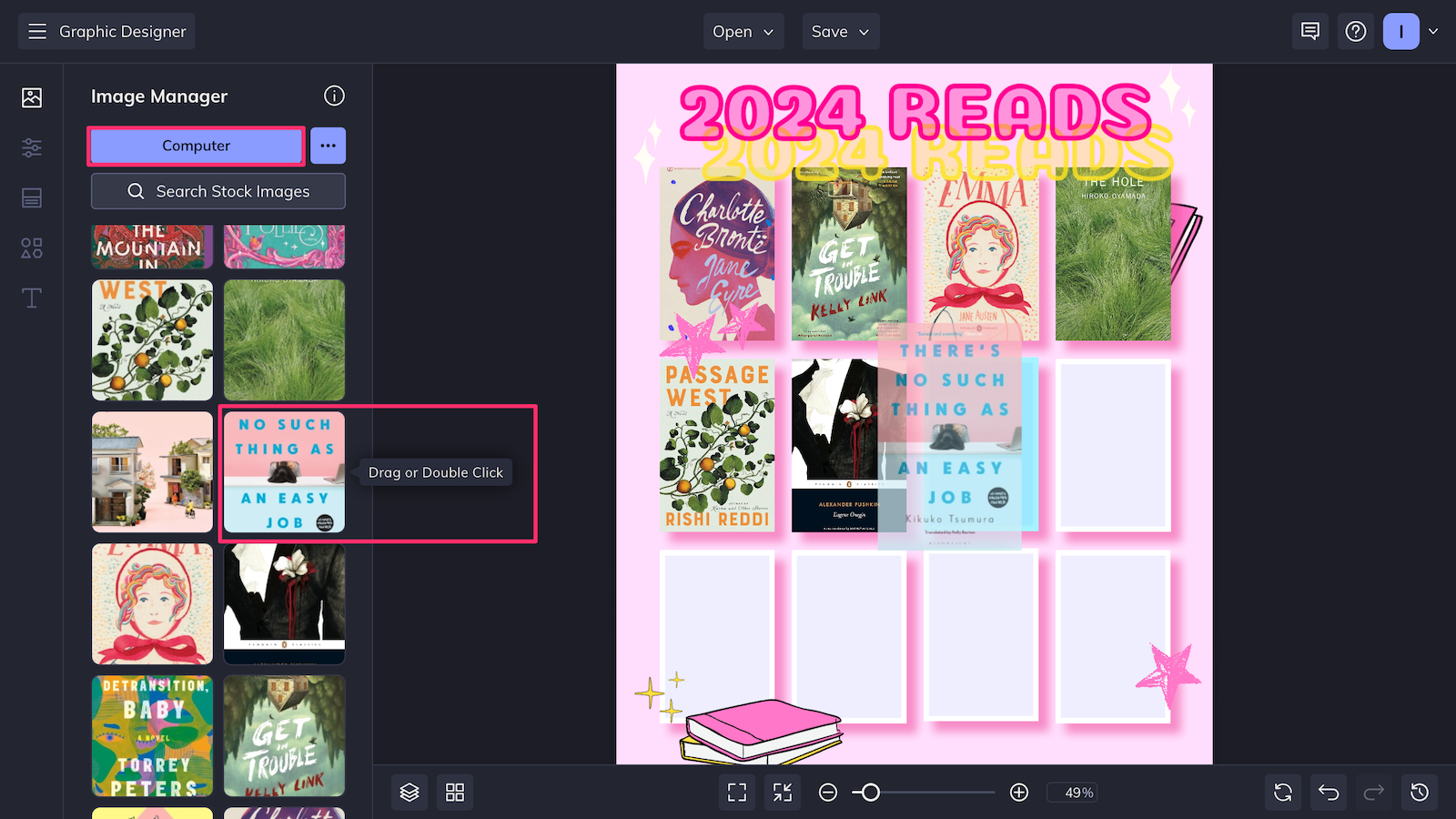Open the comments icon in the top bar
The width and height of the screenshot is (1456, 819).
(1309, 31)
